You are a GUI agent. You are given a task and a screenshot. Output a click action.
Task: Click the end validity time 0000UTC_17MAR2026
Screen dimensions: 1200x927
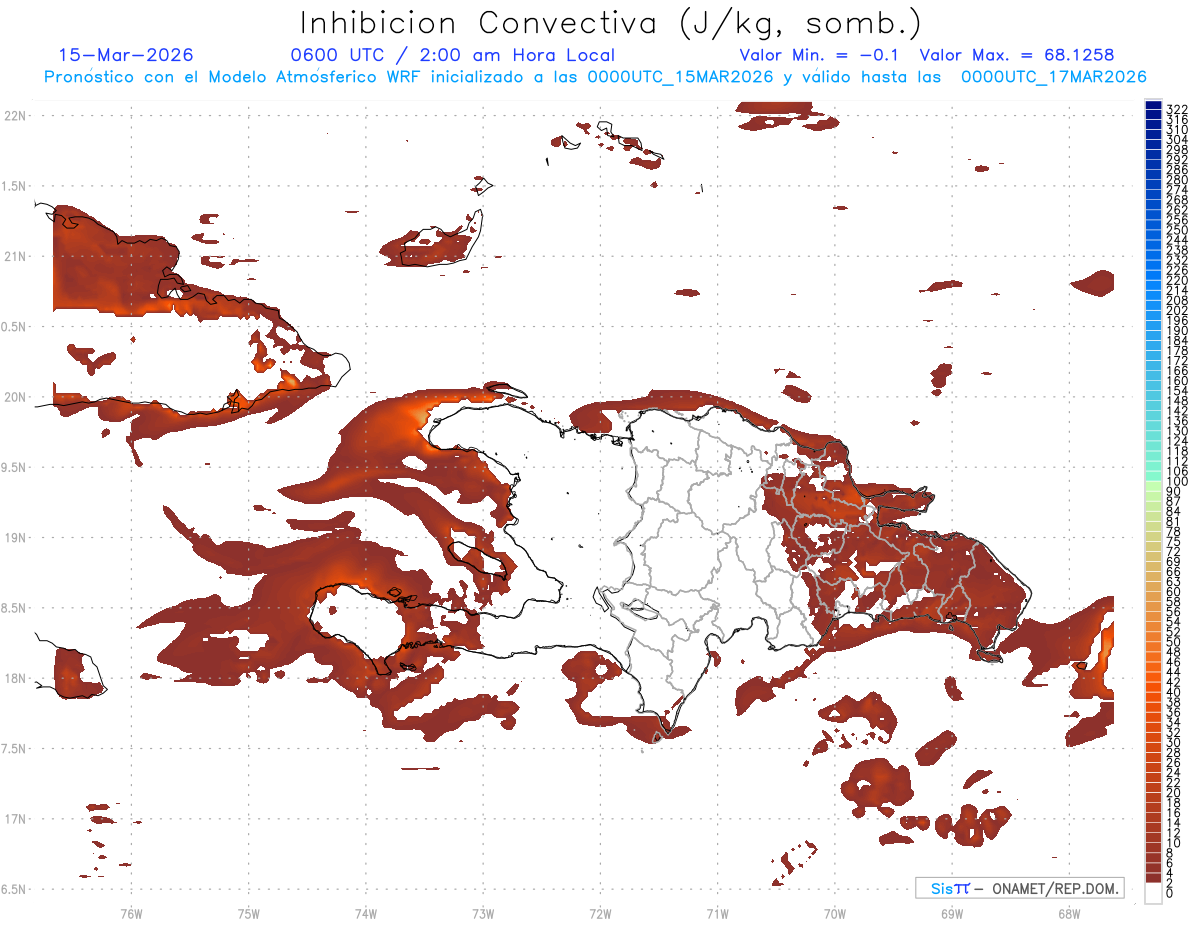pos(1053,77)
